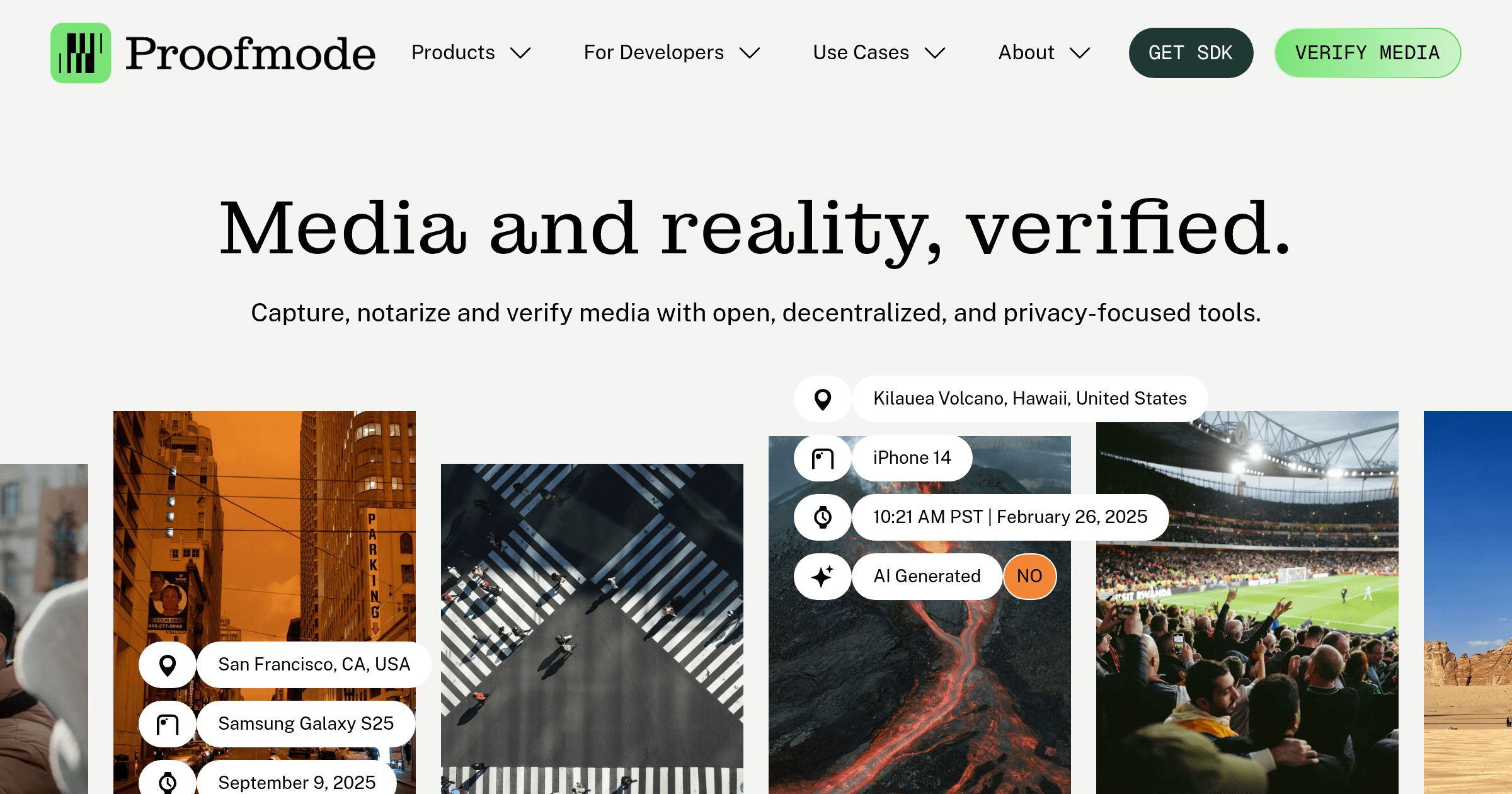Expand the Use Cases chevron arrow
The height and width of the screenshot is (794, 1512).
(x=935, y=53)
